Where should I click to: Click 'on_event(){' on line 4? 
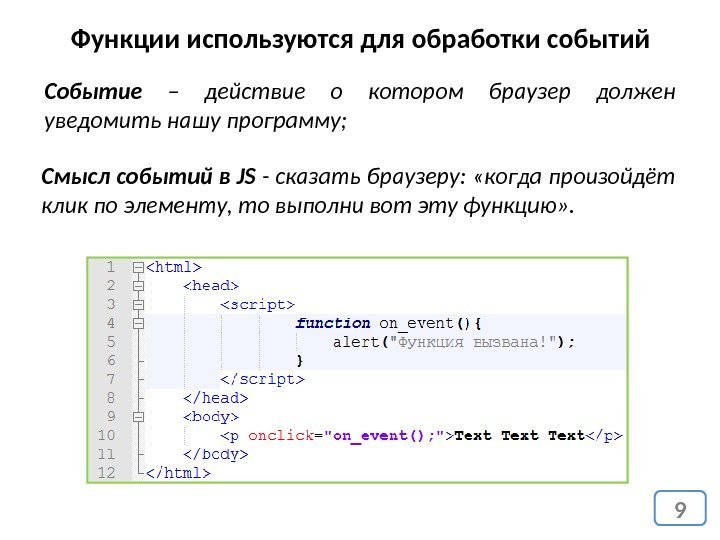tap(430, 324)
